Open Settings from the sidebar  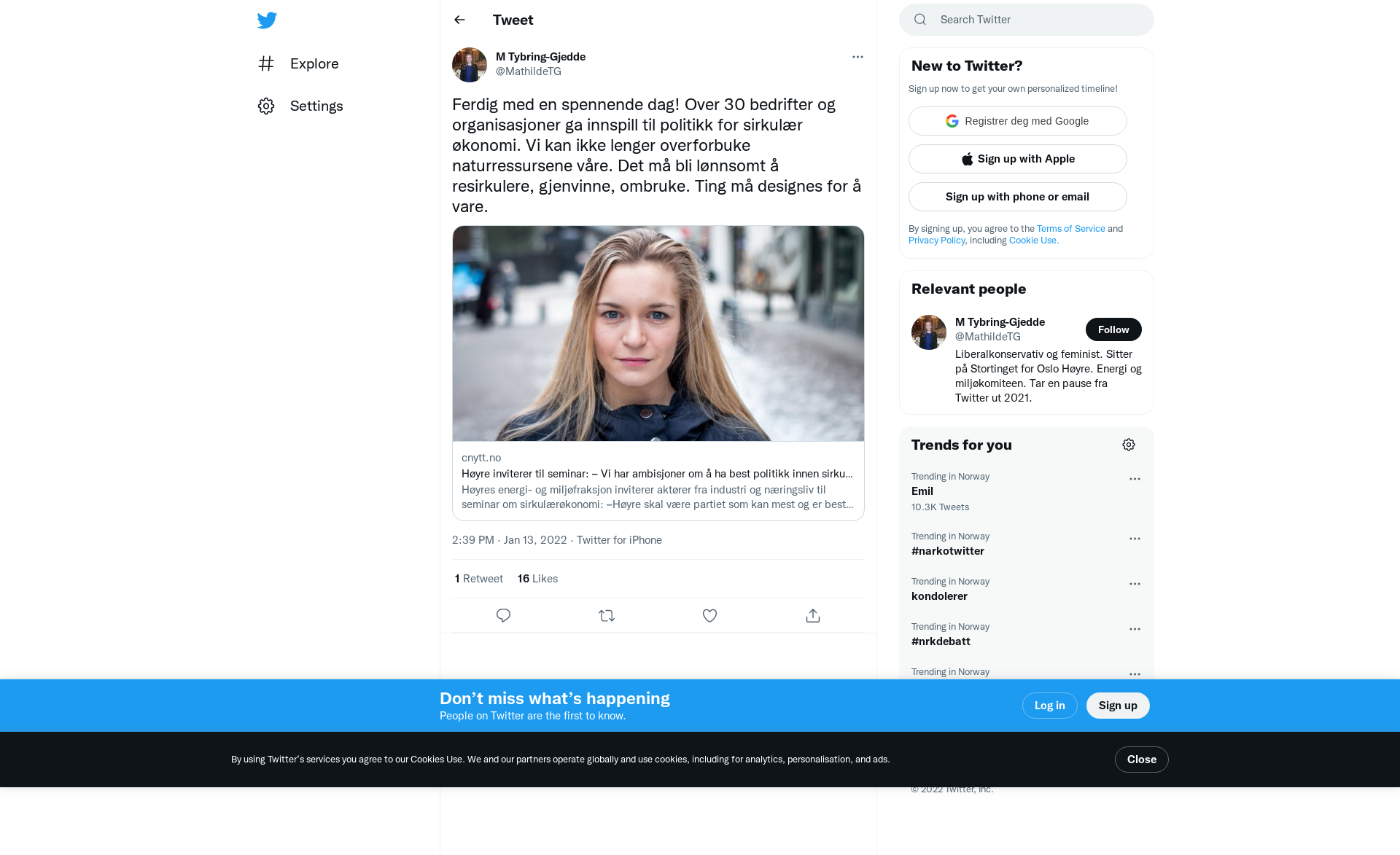[300, 106]
